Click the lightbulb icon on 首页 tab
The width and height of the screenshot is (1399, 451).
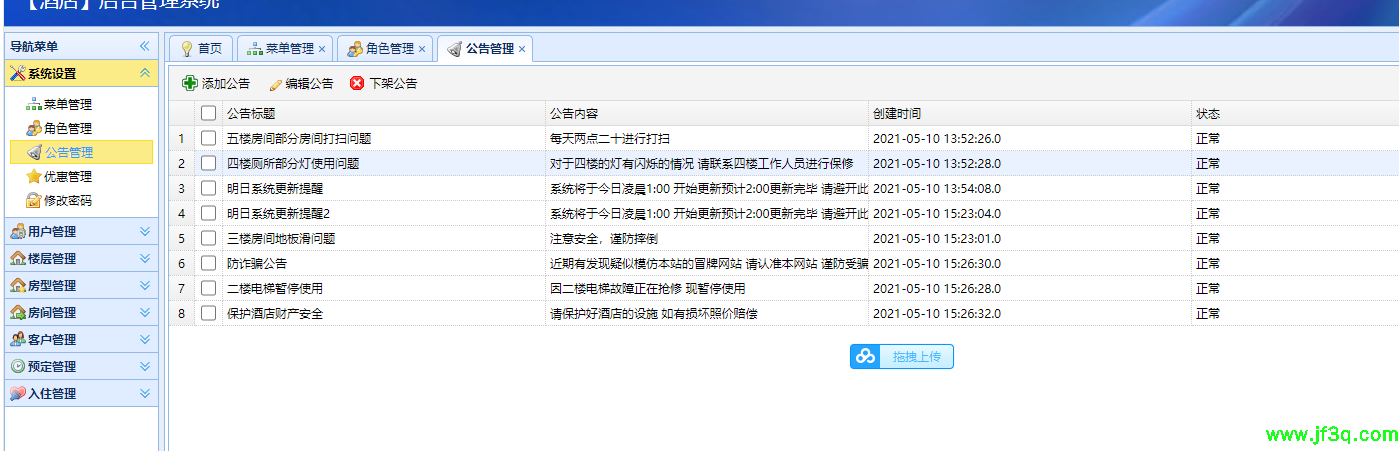coord(186,48)
